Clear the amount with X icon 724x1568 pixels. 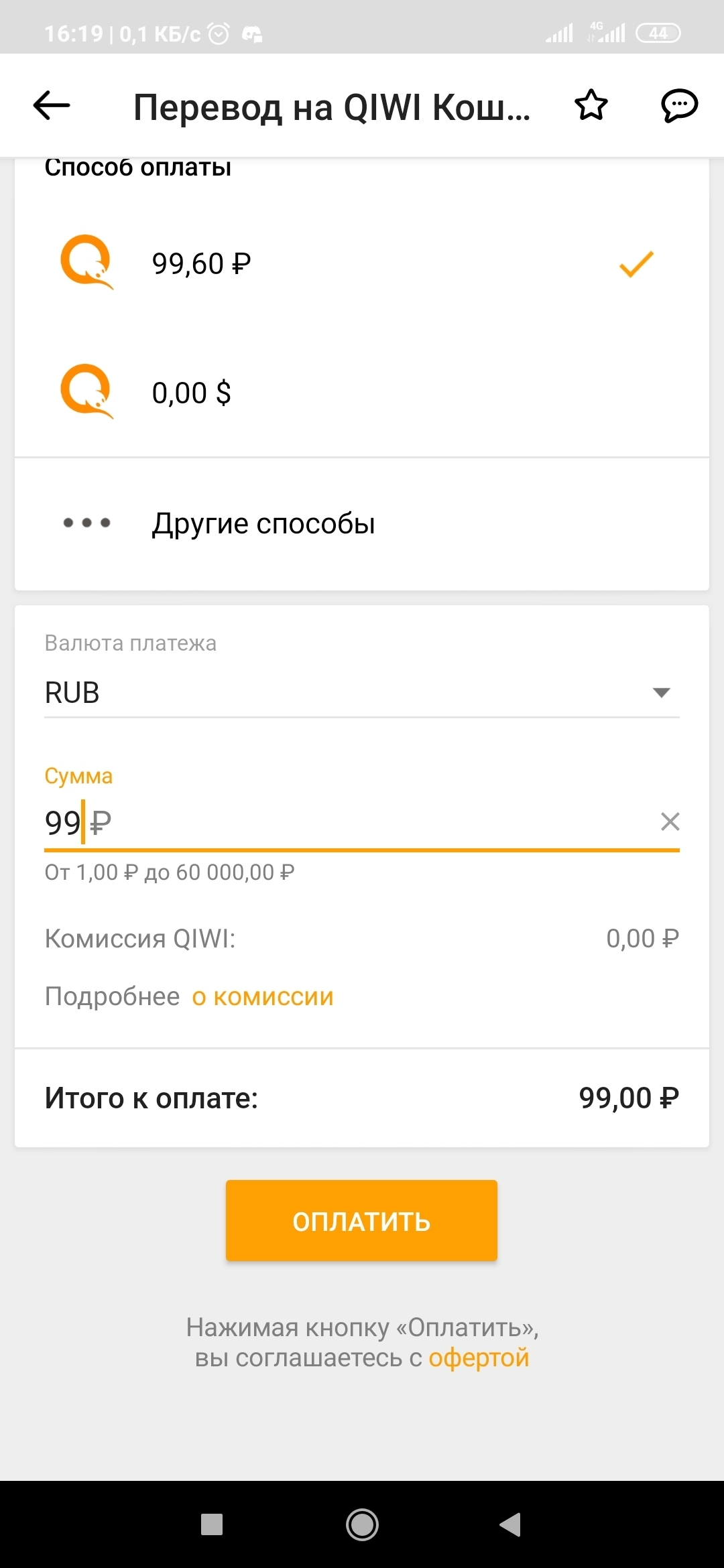[x=670, y=822]
